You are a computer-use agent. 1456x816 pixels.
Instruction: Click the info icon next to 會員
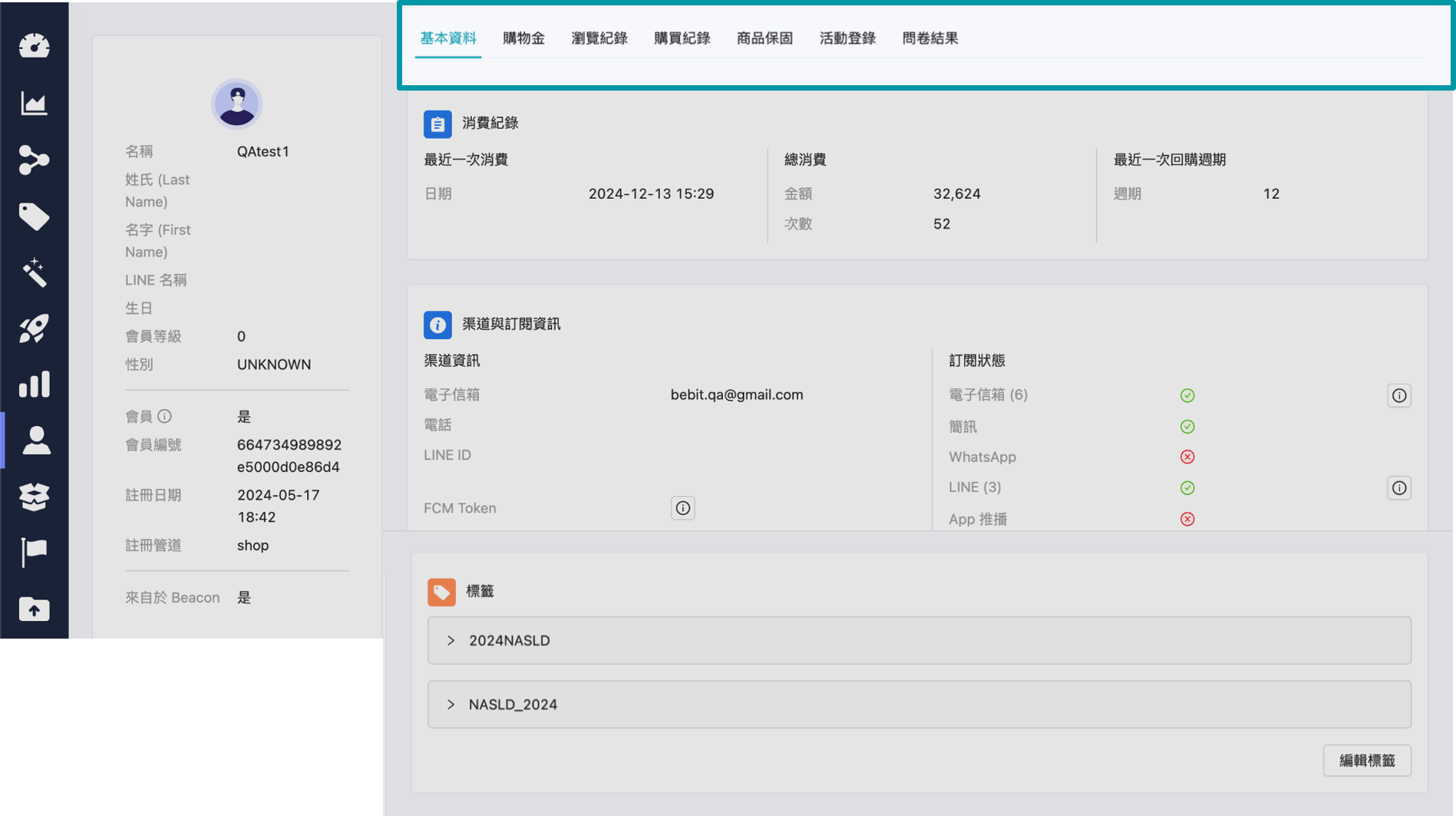(165, 416)
